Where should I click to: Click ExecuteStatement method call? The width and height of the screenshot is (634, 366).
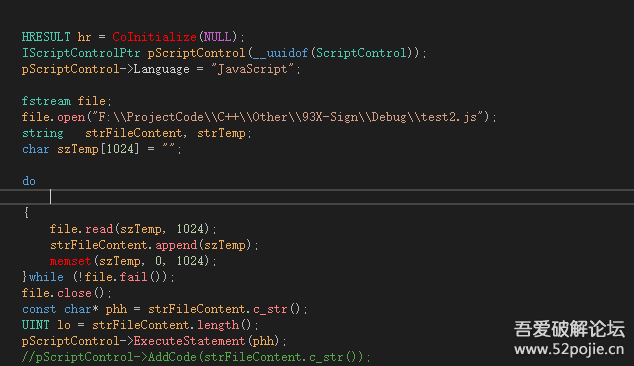click(190, 341)
